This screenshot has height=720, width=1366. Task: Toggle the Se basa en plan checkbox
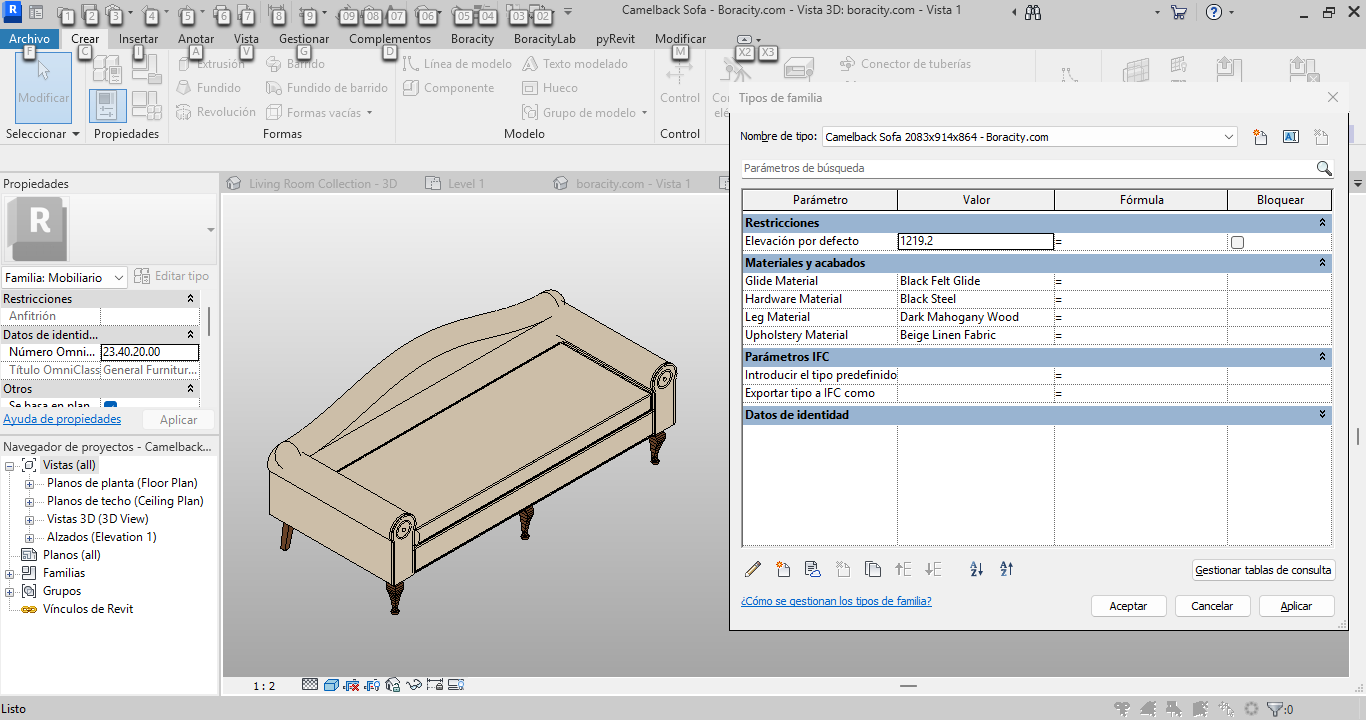(110, 406)
